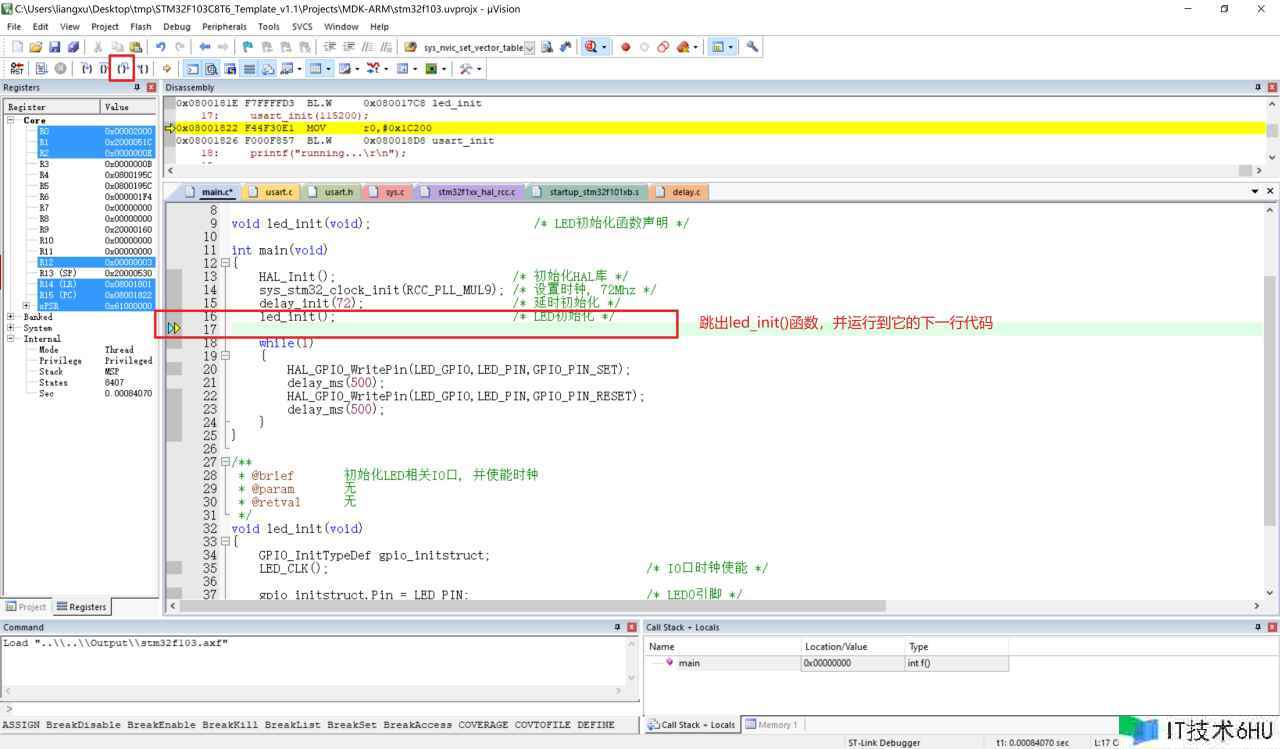Open the Peripherals menu
Viewport: 1280px width, 749px height.
223,27
